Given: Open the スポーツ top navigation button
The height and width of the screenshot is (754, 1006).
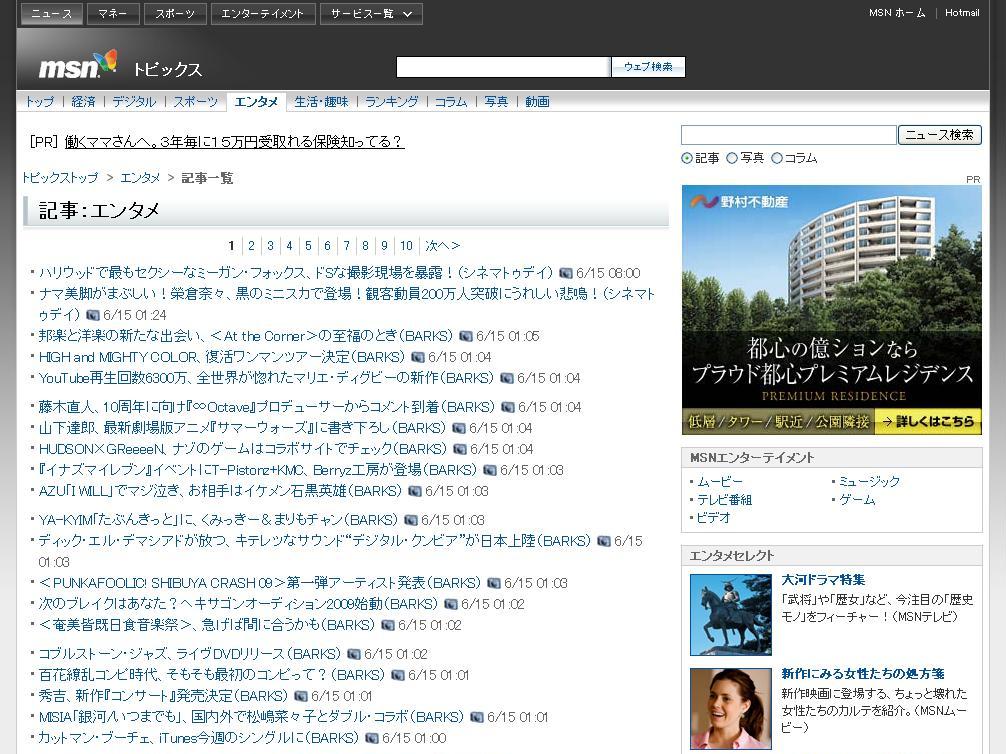Looking at the screenshot, I should pyautogui.click(x=175, y=13).
